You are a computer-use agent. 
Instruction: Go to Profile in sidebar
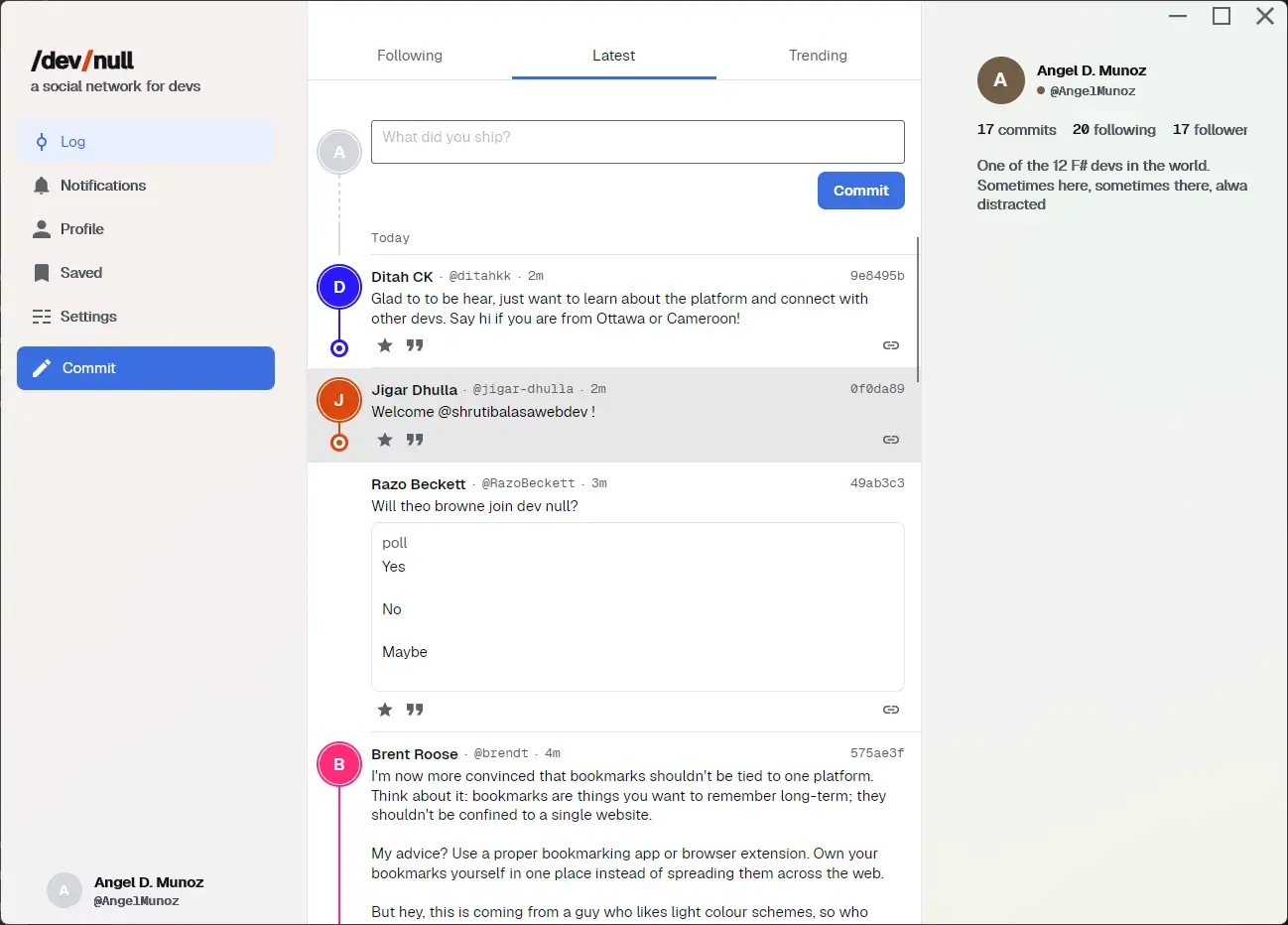(x=146, y=229)
